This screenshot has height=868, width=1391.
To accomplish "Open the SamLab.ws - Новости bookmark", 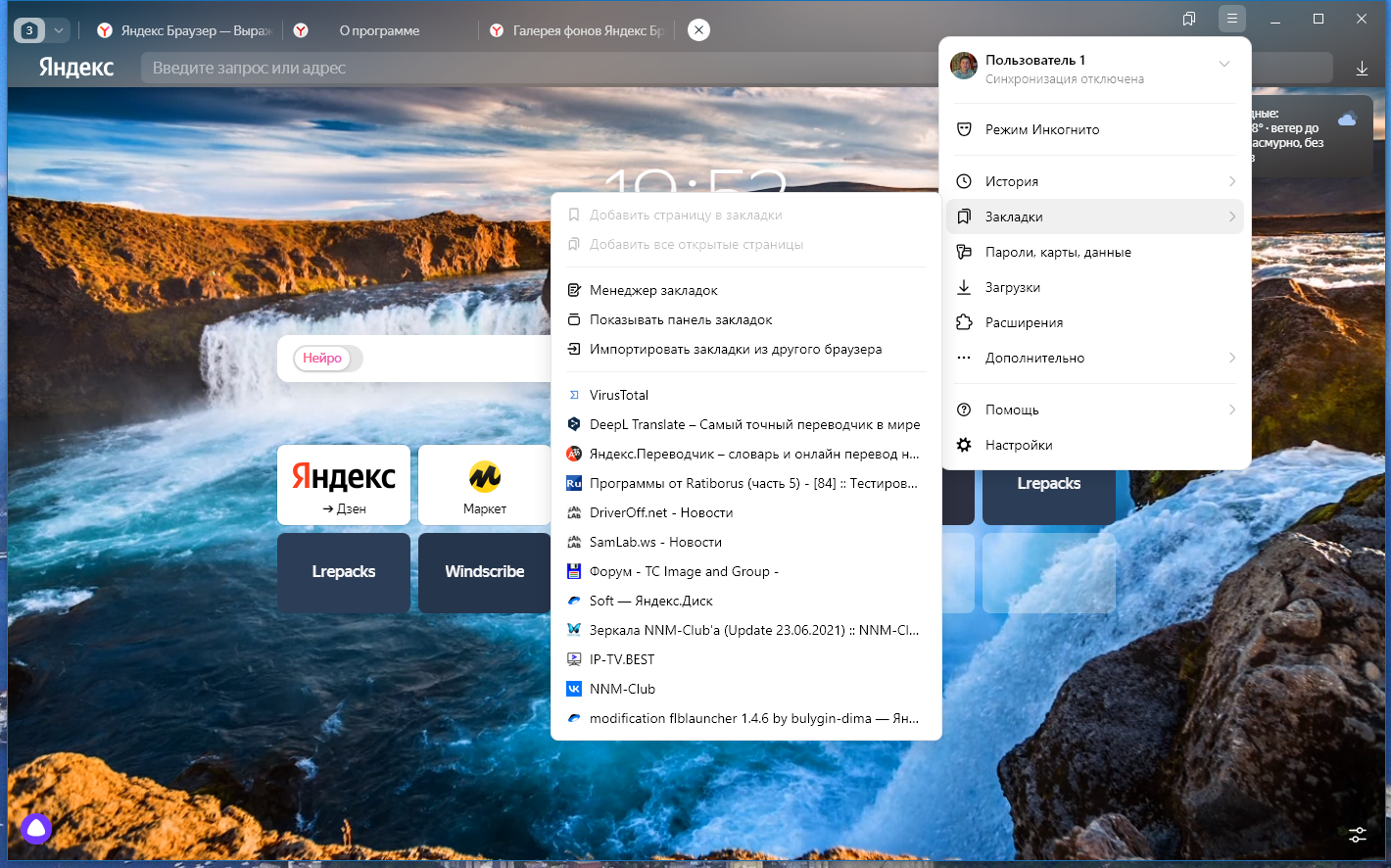I will click(746, 542).
